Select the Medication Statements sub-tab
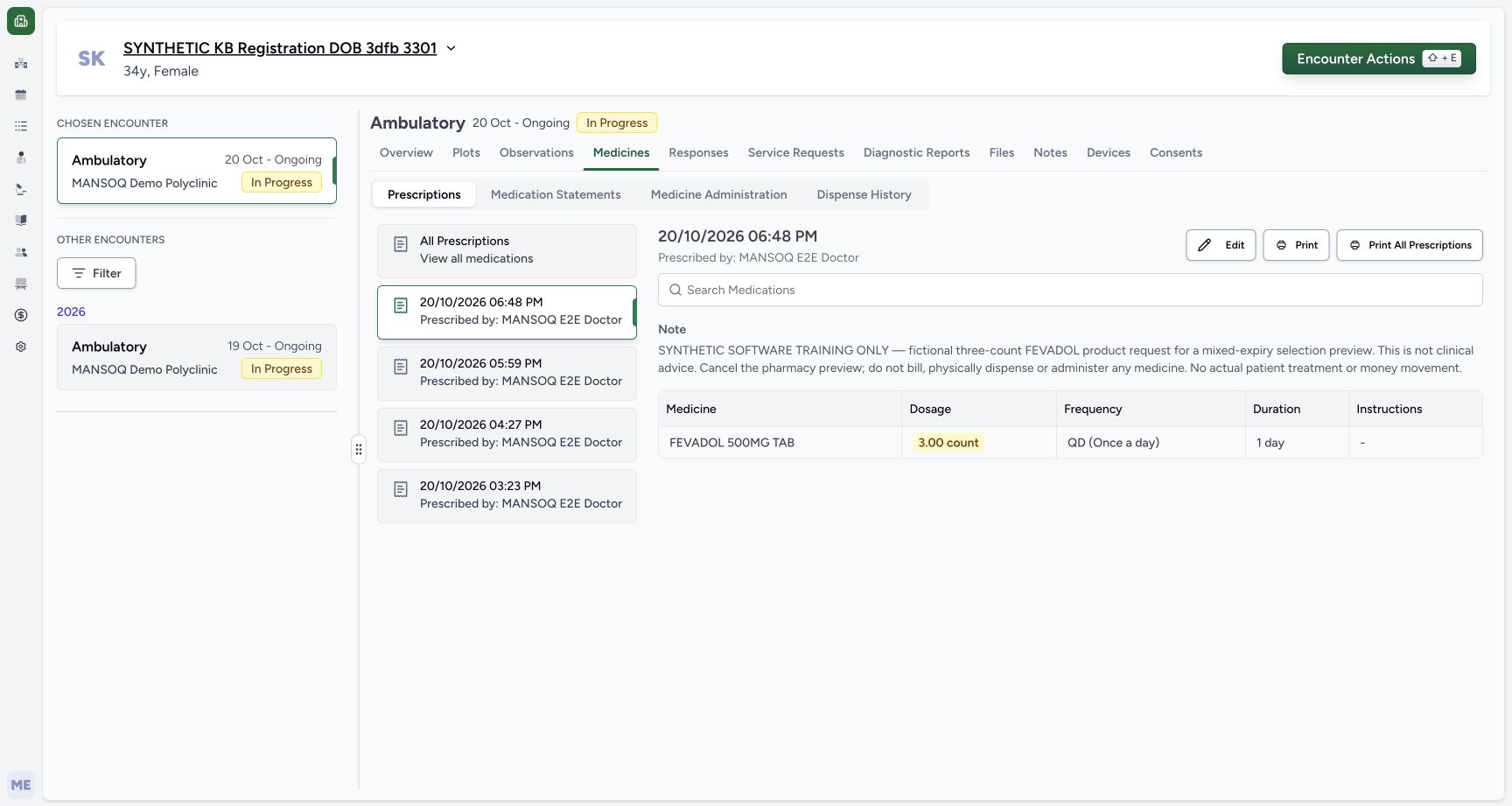 tap(556, 194)
